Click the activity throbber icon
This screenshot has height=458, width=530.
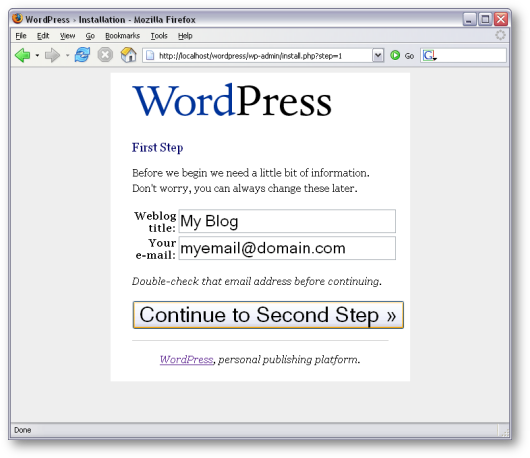500,35
